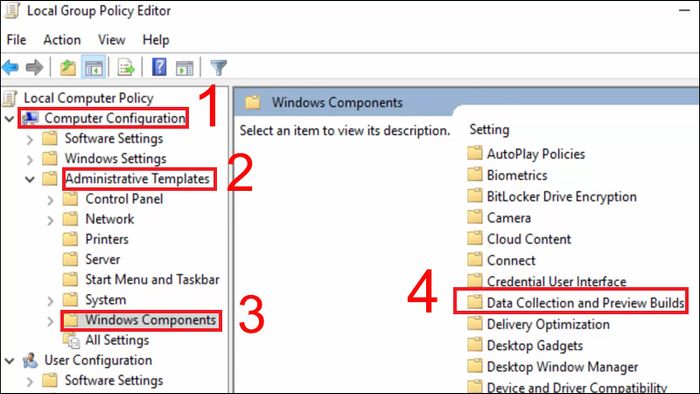The width and height of the screenshot is (700, 394).
Task: Click the Up One Level folder icon
Action: coord(68,68)
